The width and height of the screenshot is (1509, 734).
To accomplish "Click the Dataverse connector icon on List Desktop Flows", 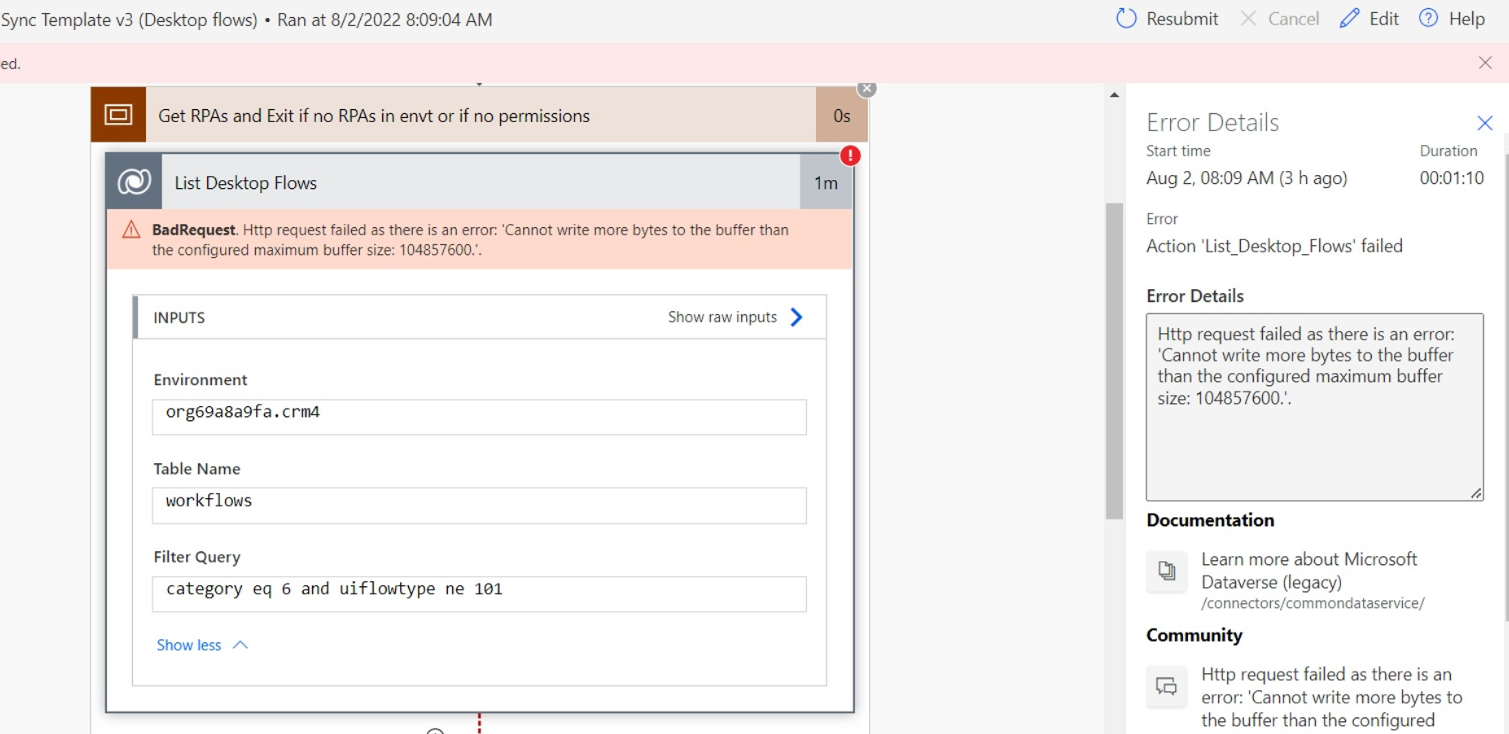I will 133,181.
